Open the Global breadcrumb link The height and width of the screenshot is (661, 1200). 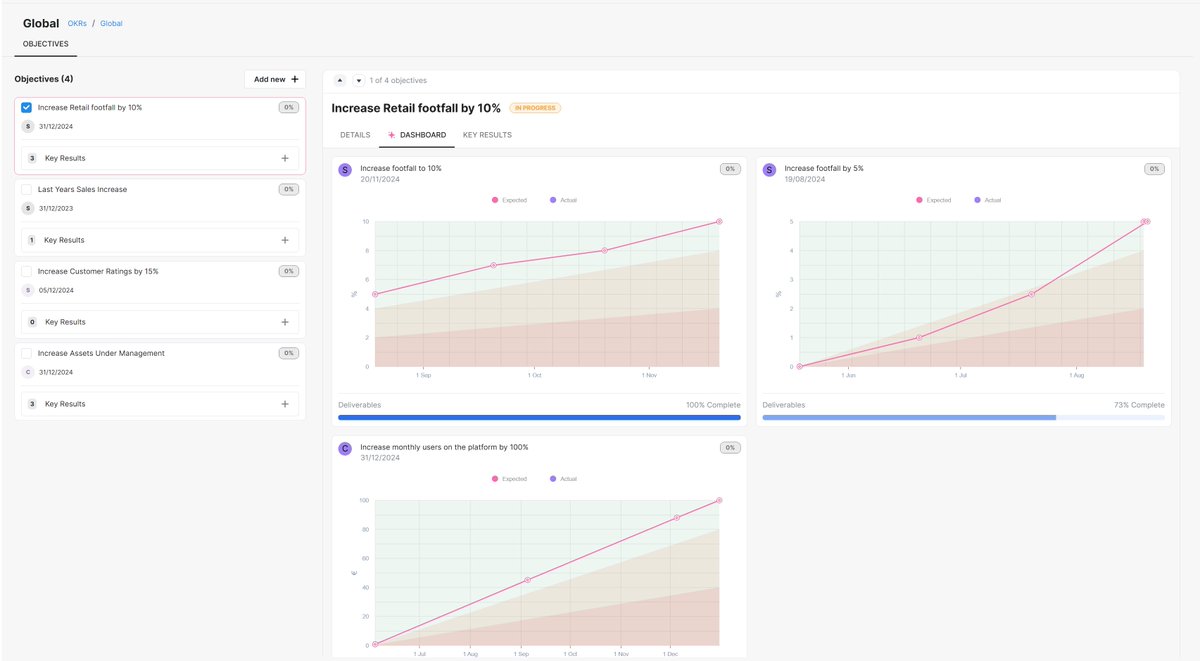111,23
